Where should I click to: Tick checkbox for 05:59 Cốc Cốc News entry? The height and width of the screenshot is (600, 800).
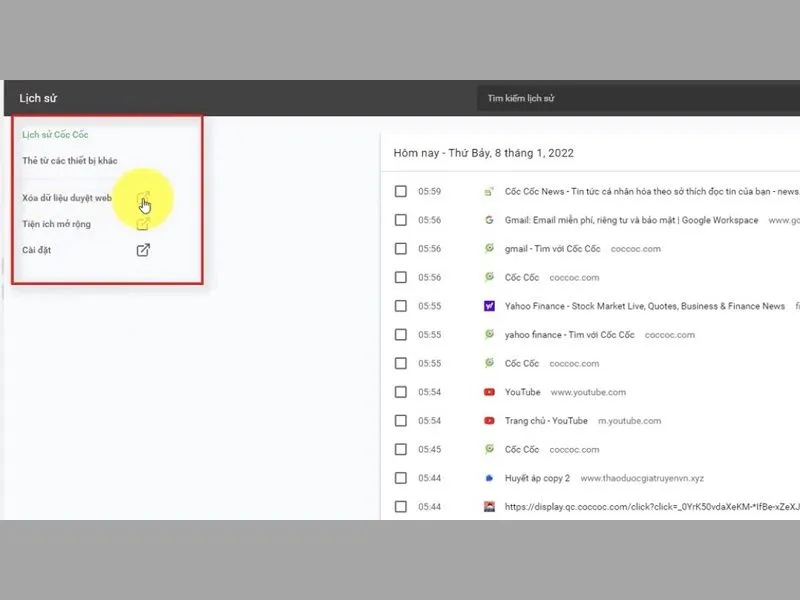point(401,191)
